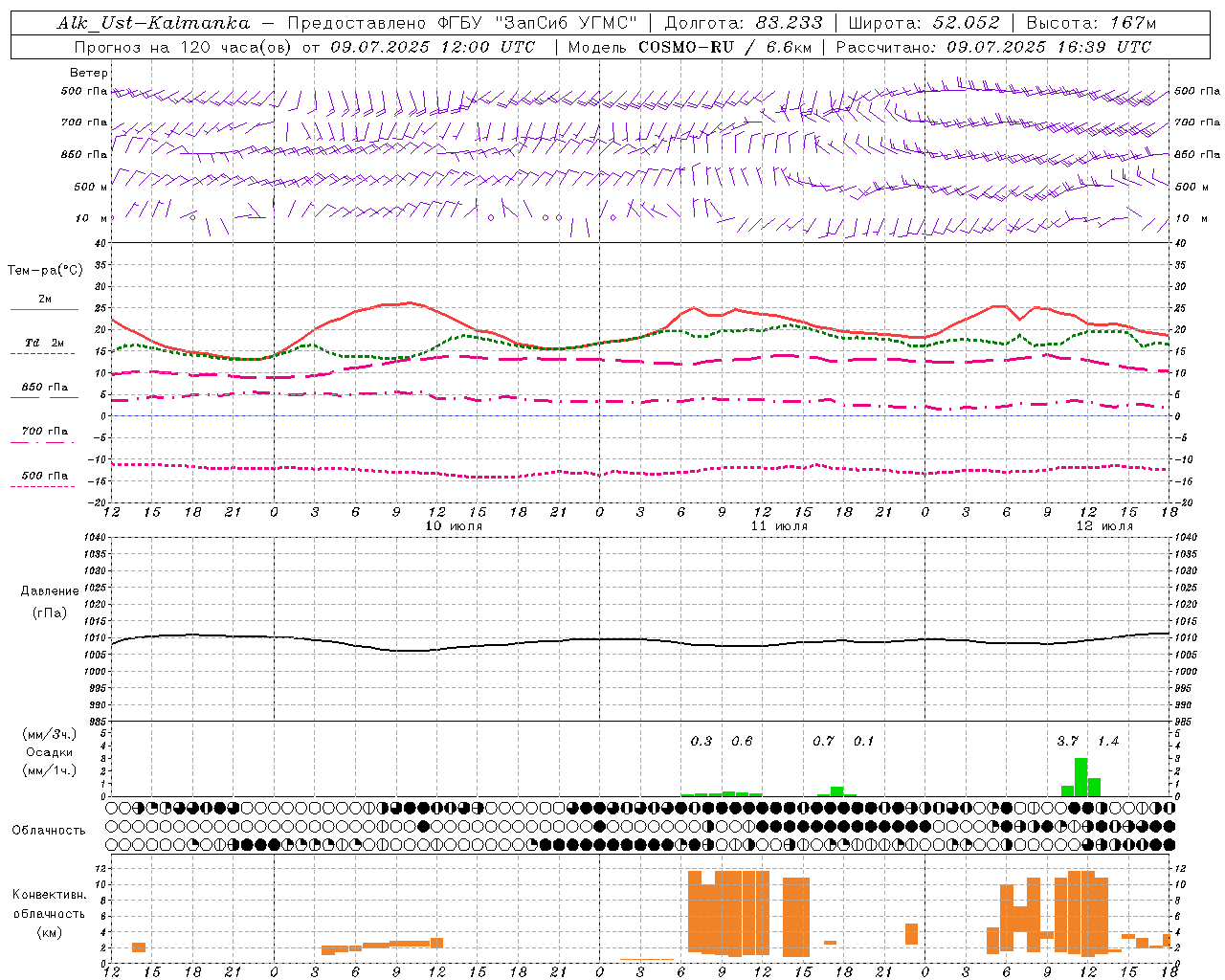Click the 10 июля date label
The image size is (1225, 980).
click(x=454, y=526)
